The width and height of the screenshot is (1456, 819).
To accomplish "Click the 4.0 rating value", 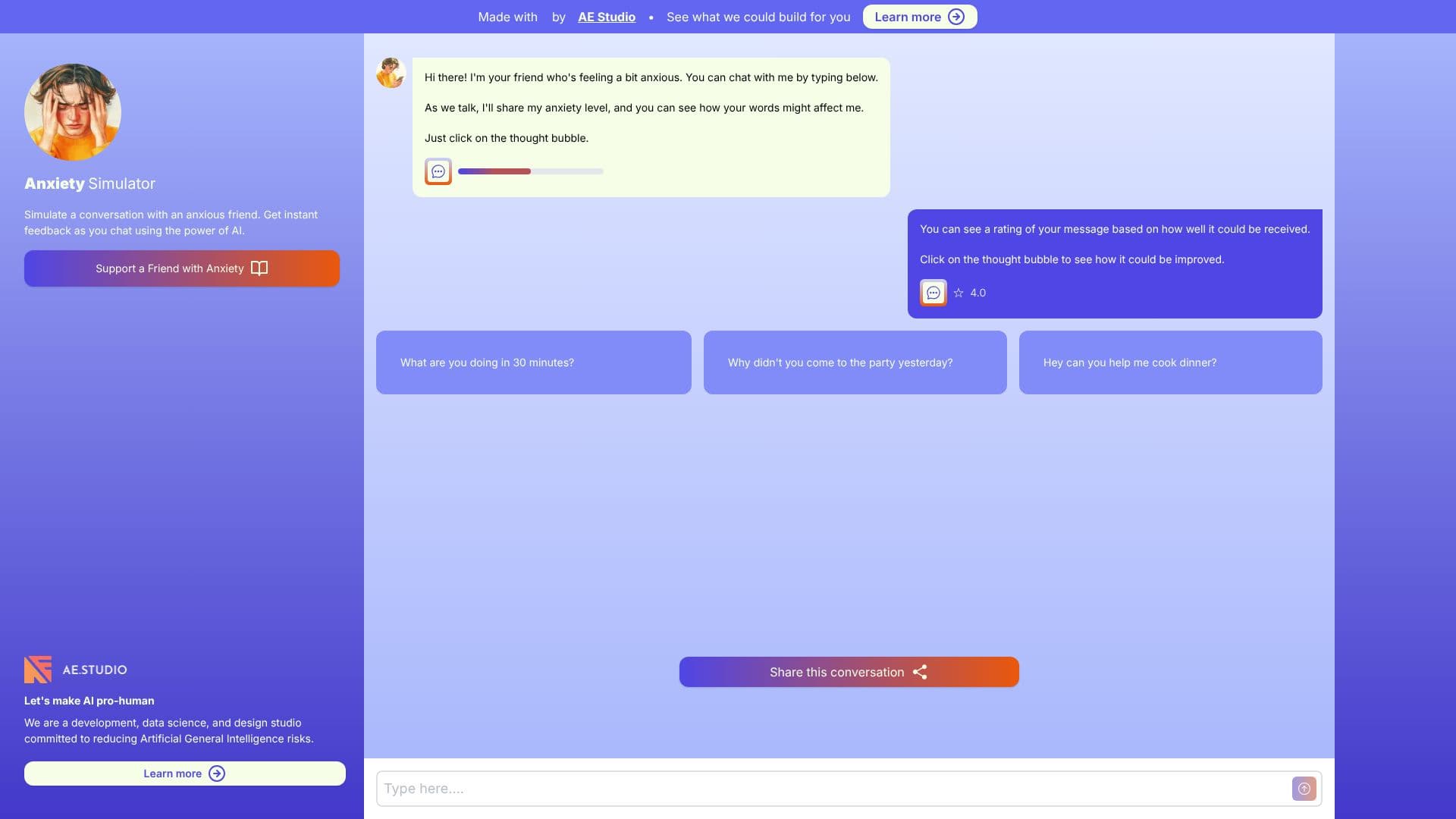I will (978, 293).
